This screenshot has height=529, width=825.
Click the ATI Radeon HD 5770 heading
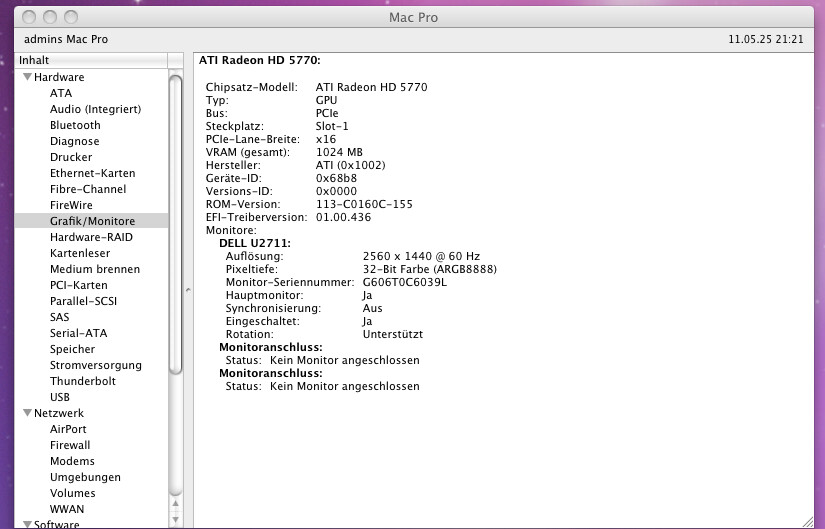(x=259, y=60)
